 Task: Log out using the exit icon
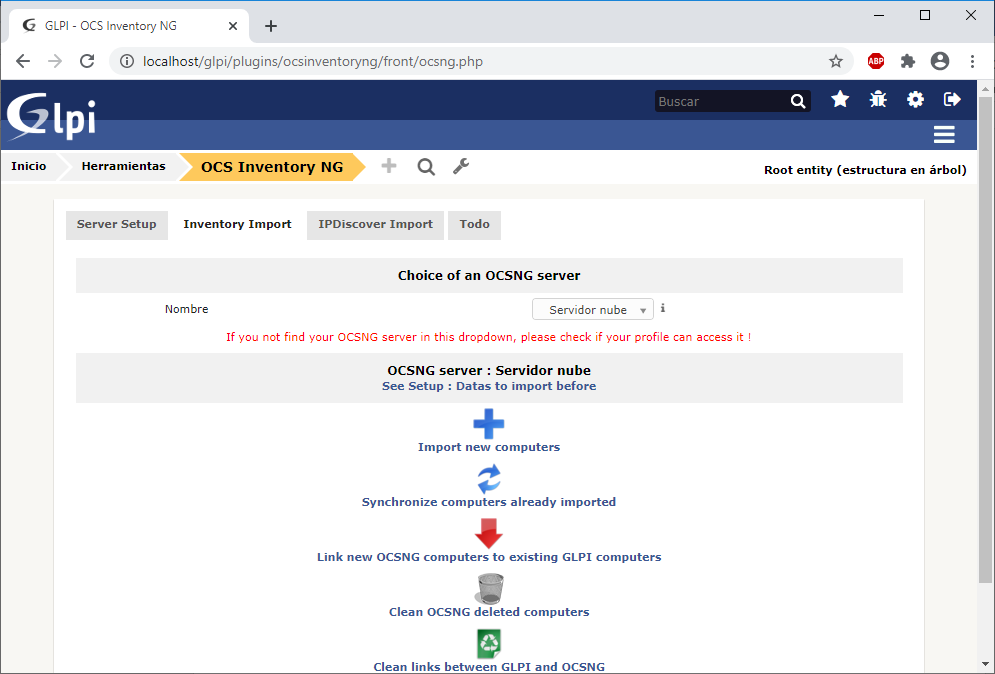(x=952, y=100)
